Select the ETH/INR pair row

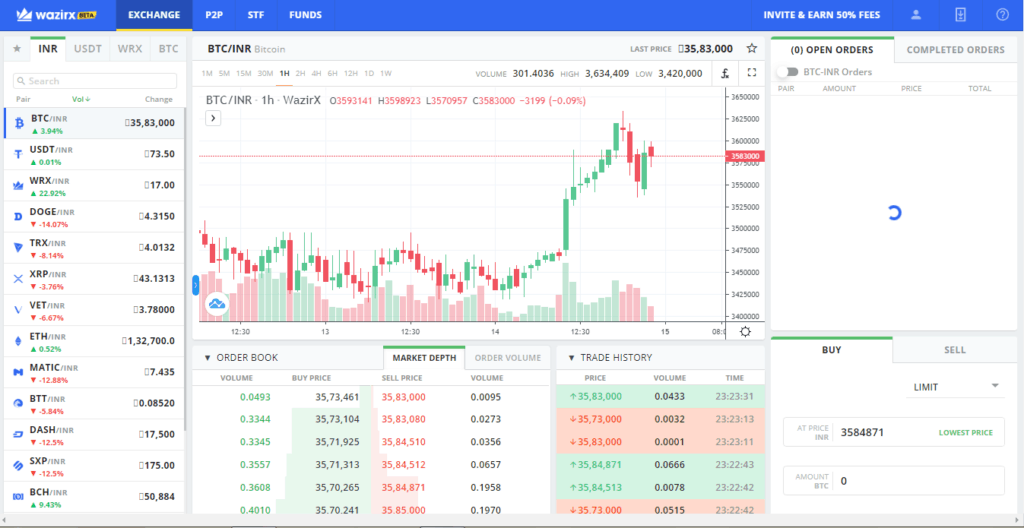click(94, 341)
